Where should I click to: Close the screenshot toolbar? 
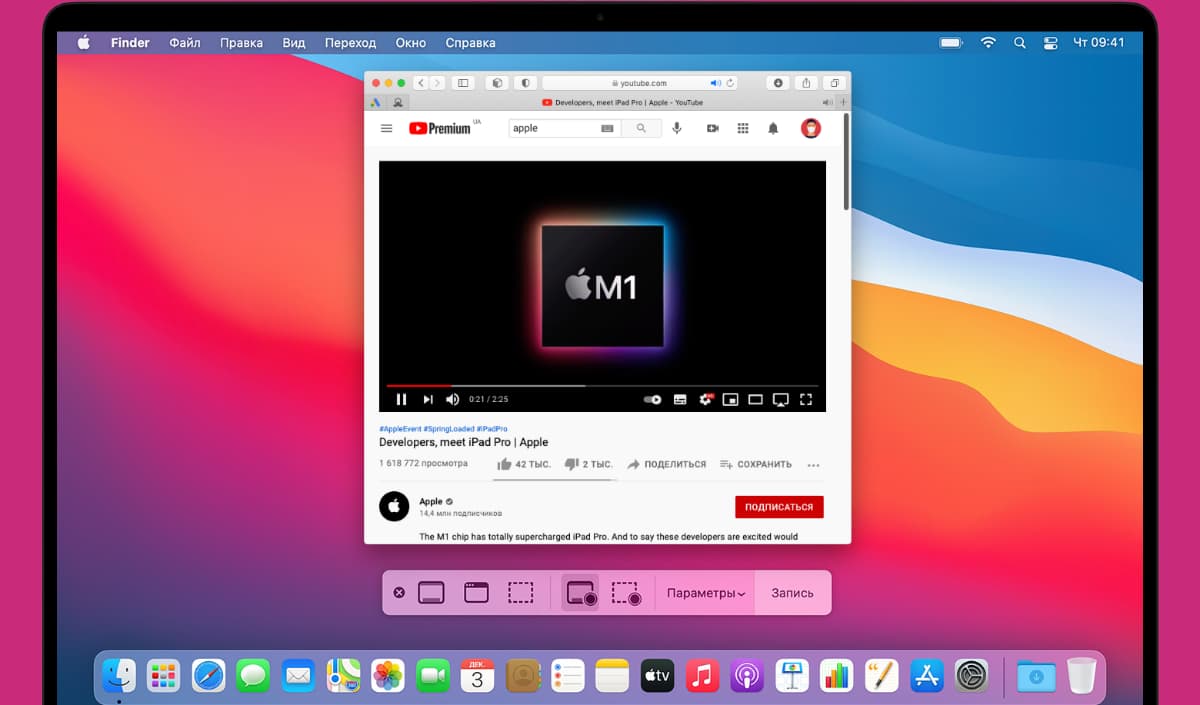399,593
